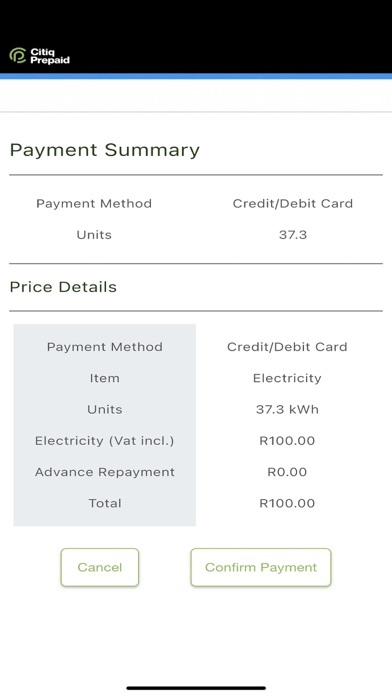Viewport: 392px width, 696px height.
Task: Click the summary Credit/Debit Card value
Action: click(x=293, y=203)
